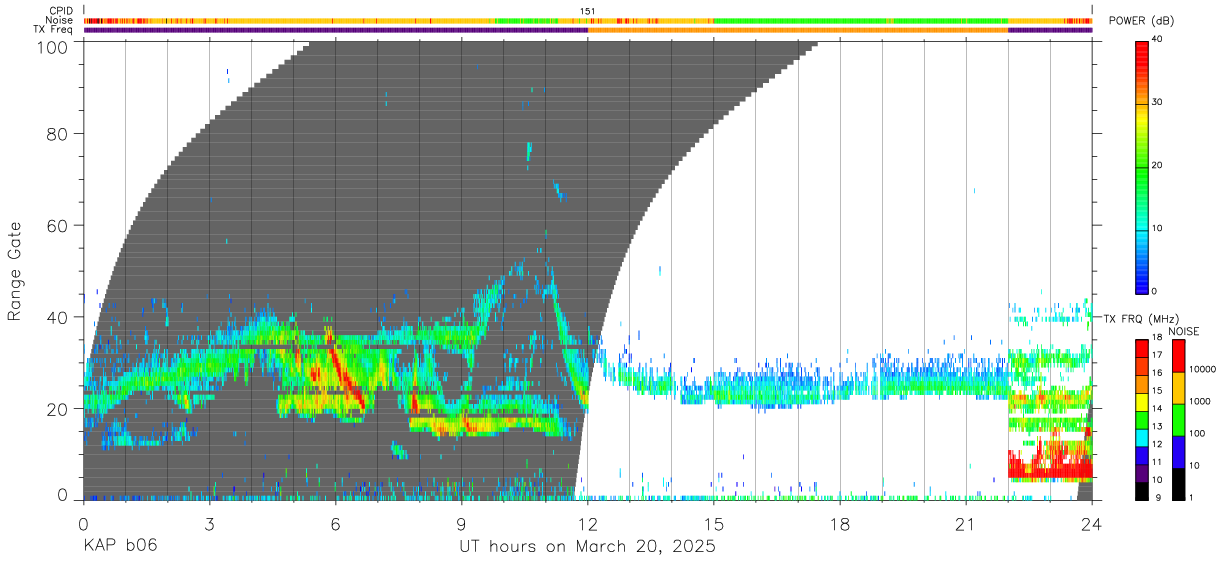
Task: Pick the 11 MHz tick label
Action: tap(1158, 462)
